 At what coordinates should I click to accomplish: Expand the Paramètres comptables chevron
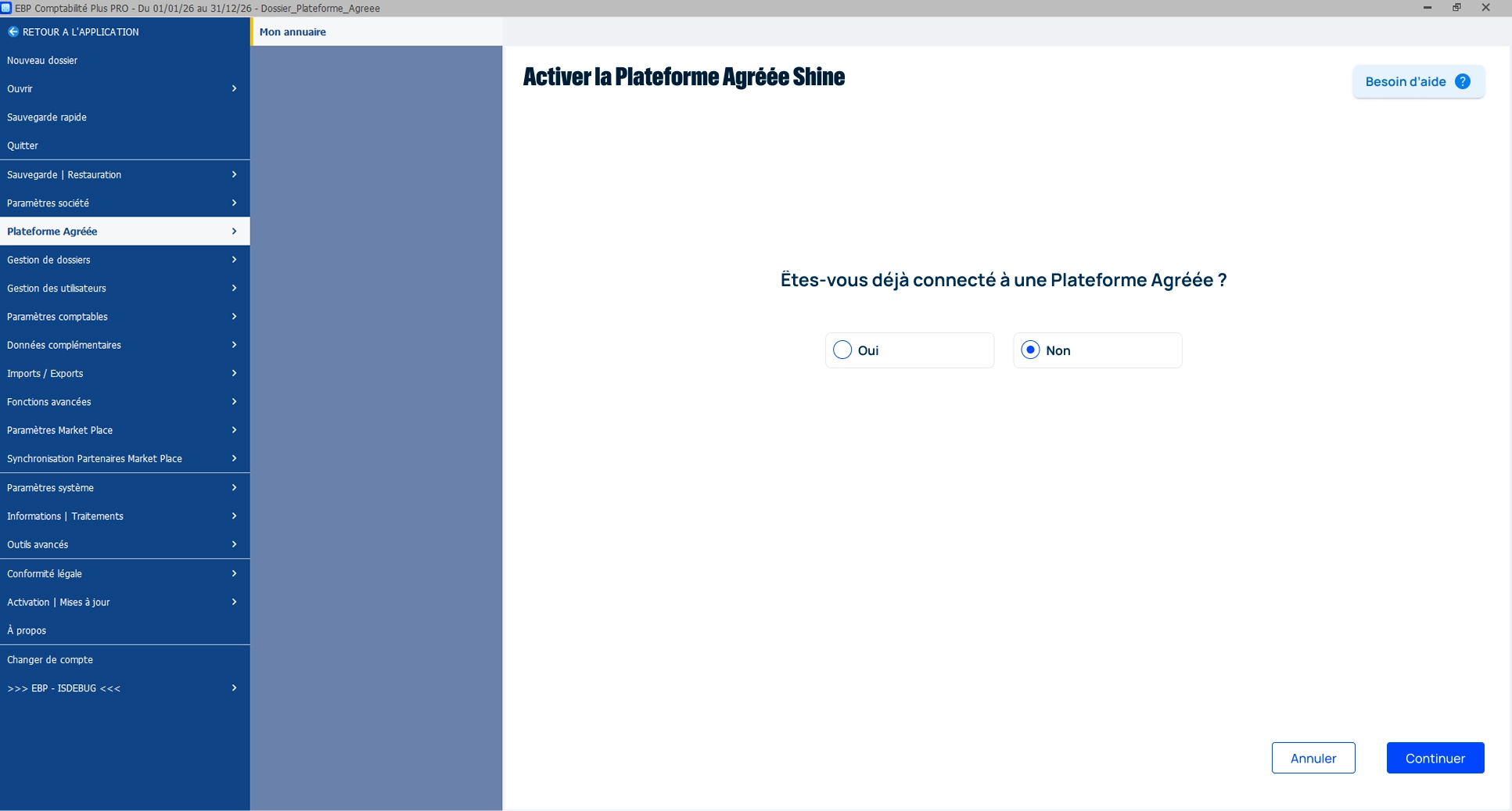234,317
